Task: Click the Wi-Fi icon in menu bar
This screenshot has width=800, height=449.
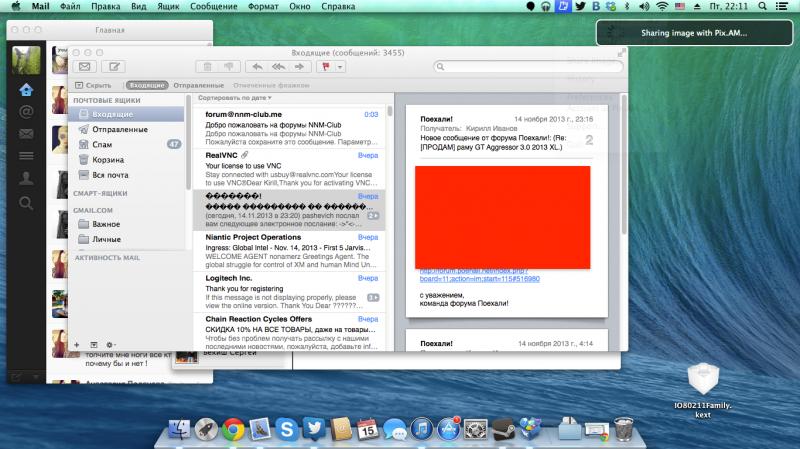Action: pyautogui.click(x=662, y=7)
